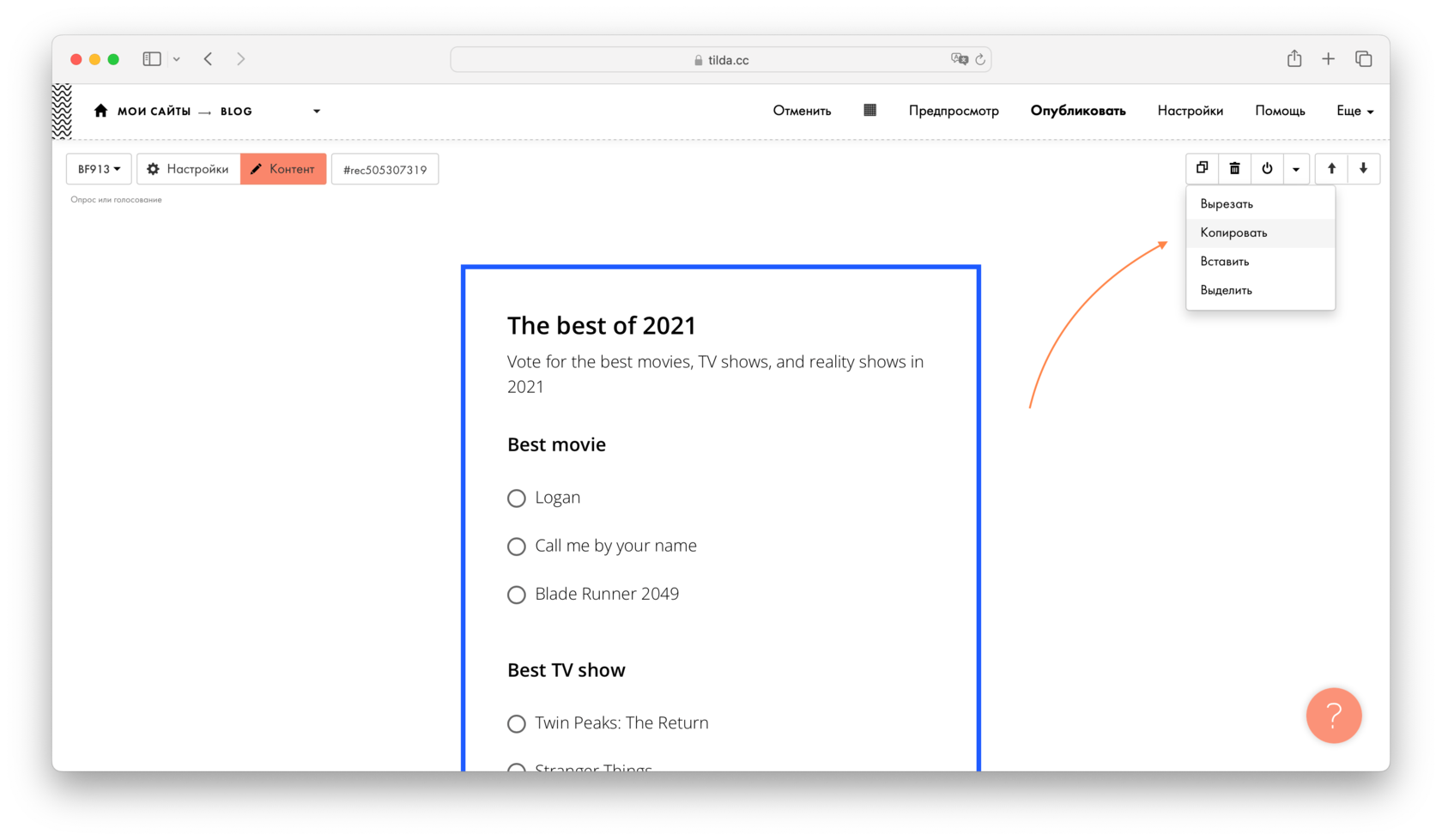This screenshot has width=1442, height=840.
Task: Choose Вырезать from the menu
Action: click(x=1260, y=203)
